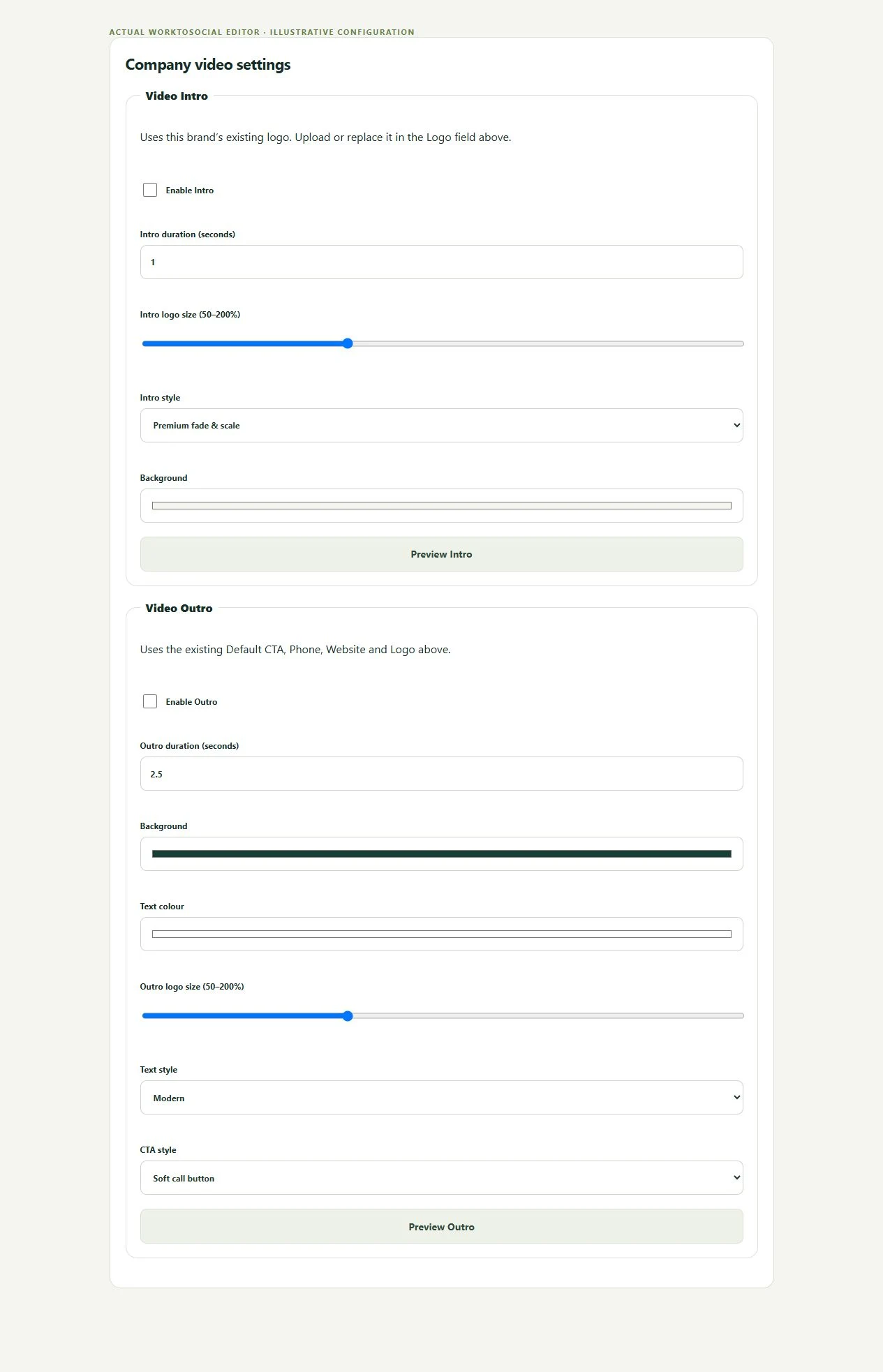Open the Intro style dropdown

click(441, 425)
